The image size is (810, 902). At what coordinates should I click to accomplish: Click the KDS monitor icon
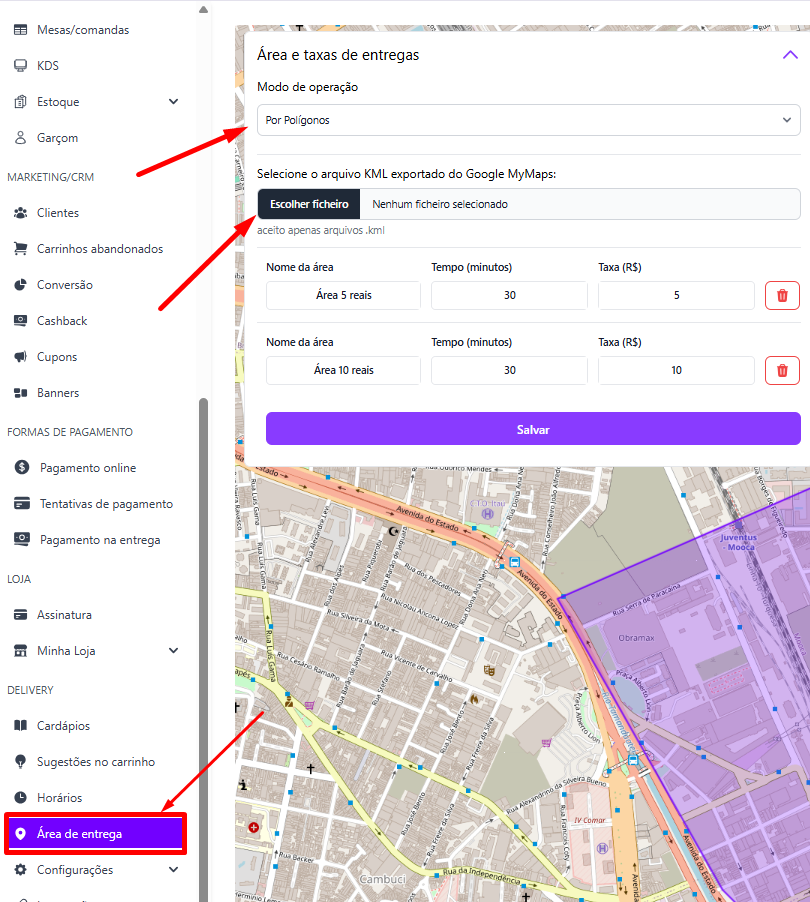[x=20, y=66]
